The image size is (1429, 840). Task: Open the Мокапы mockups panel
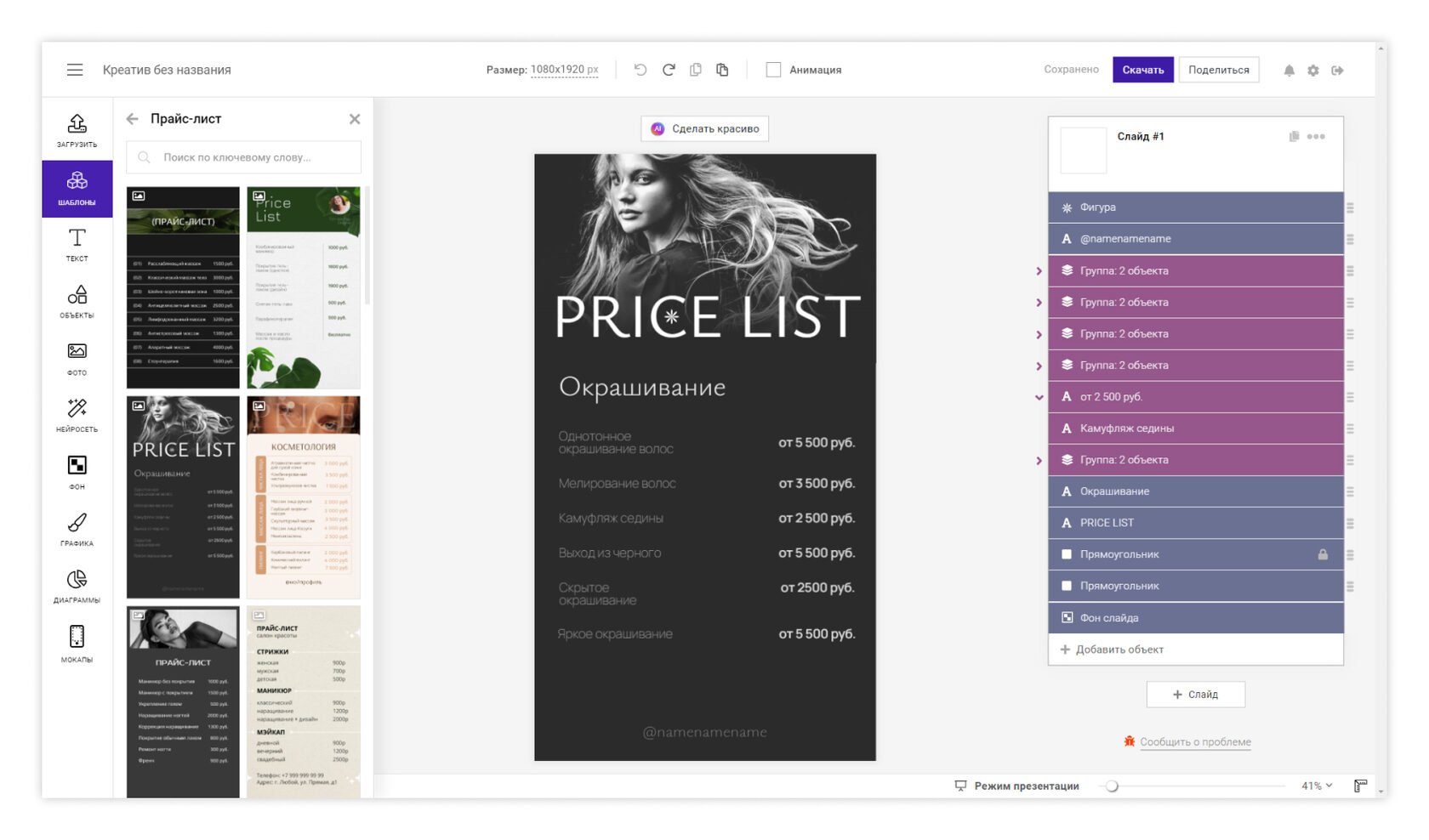(x=77, y=644)
